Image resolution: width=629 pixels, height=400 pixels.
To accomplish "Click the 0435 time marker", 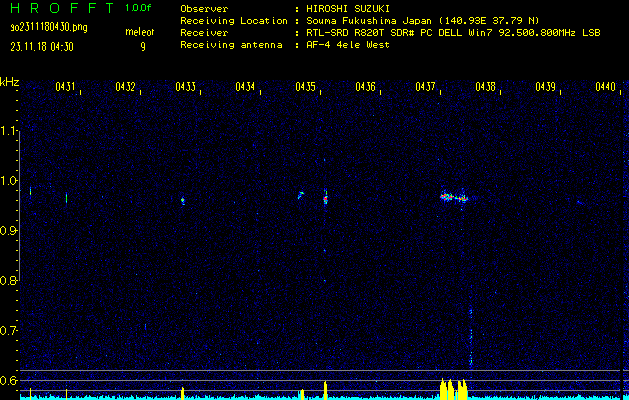I will coord(305,87).
